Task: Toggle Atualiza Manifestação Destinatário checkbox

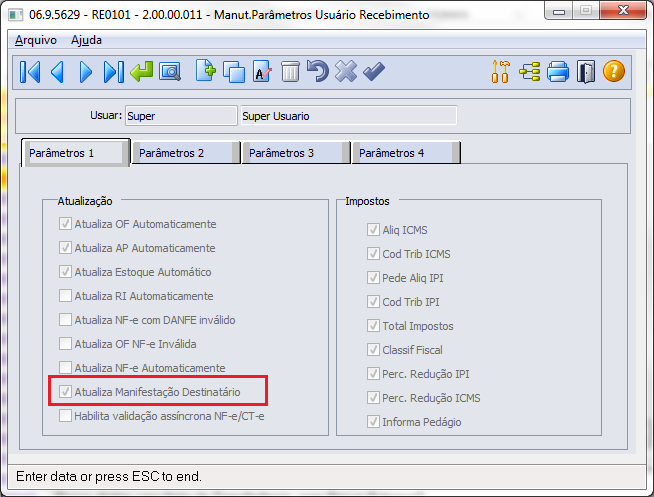Action: click(65, 392)
